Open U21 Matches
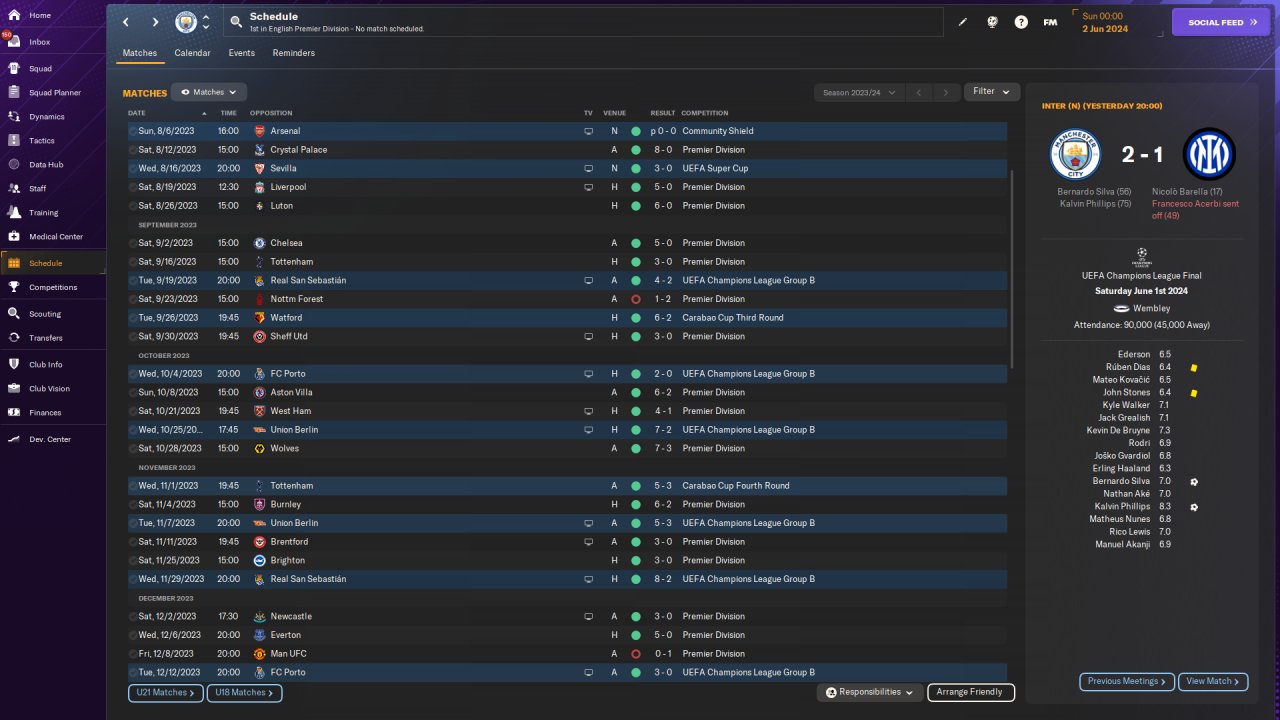Viewport: 1280px width, 720px height. point(166,692)
